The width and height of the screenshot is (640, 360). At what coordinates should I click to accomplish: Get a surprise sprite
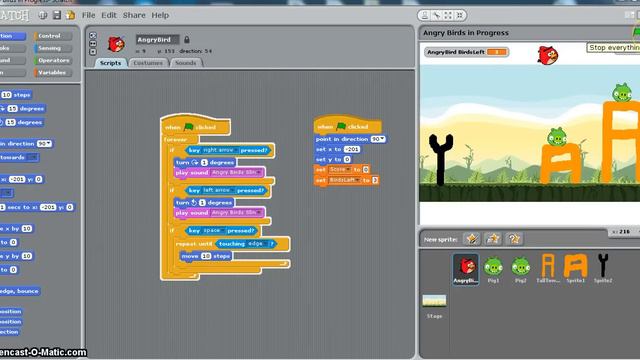click(x=514, y=239)
